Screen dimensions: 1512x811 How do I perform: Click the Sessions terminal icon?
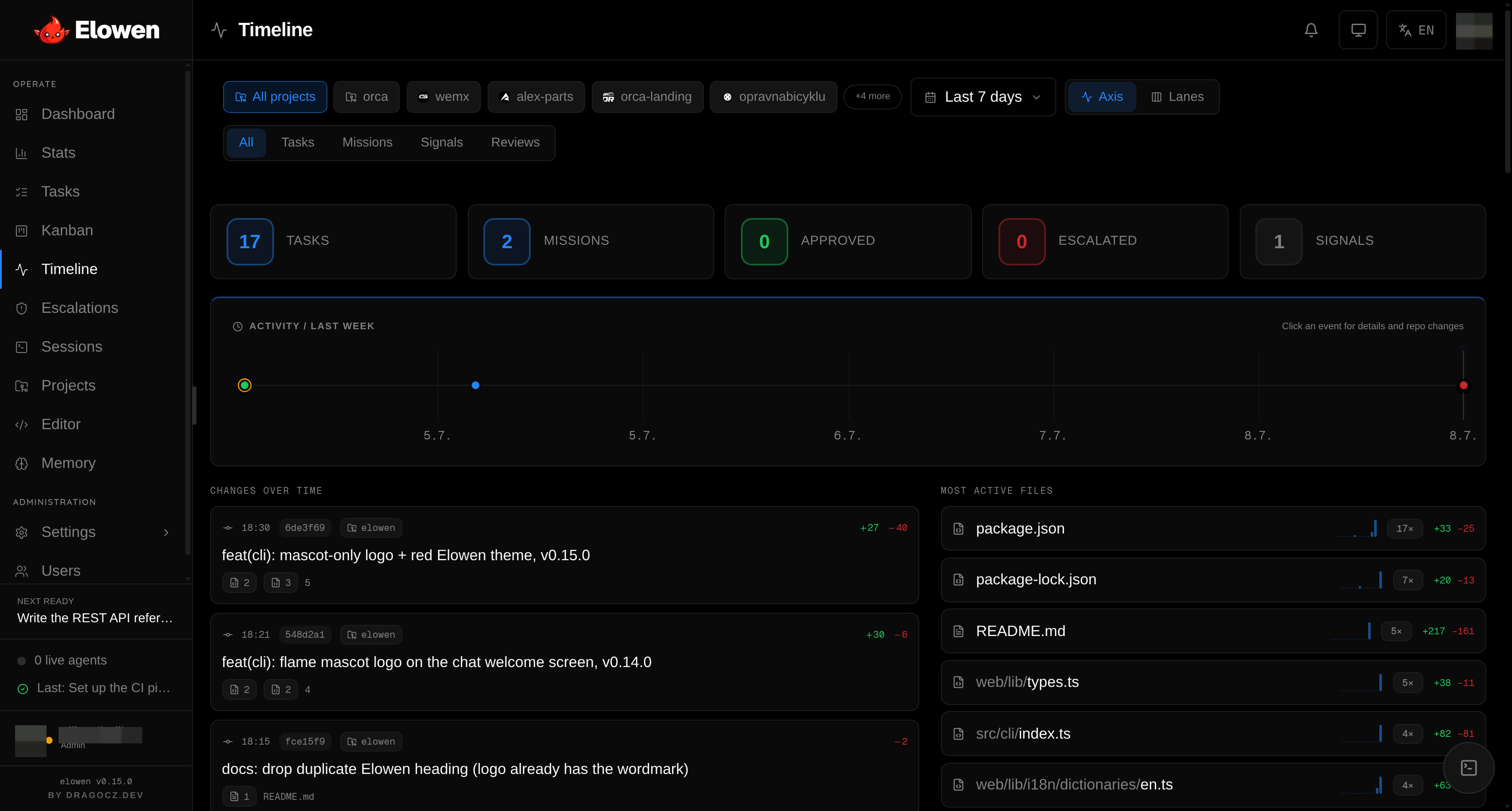point(22,347)
